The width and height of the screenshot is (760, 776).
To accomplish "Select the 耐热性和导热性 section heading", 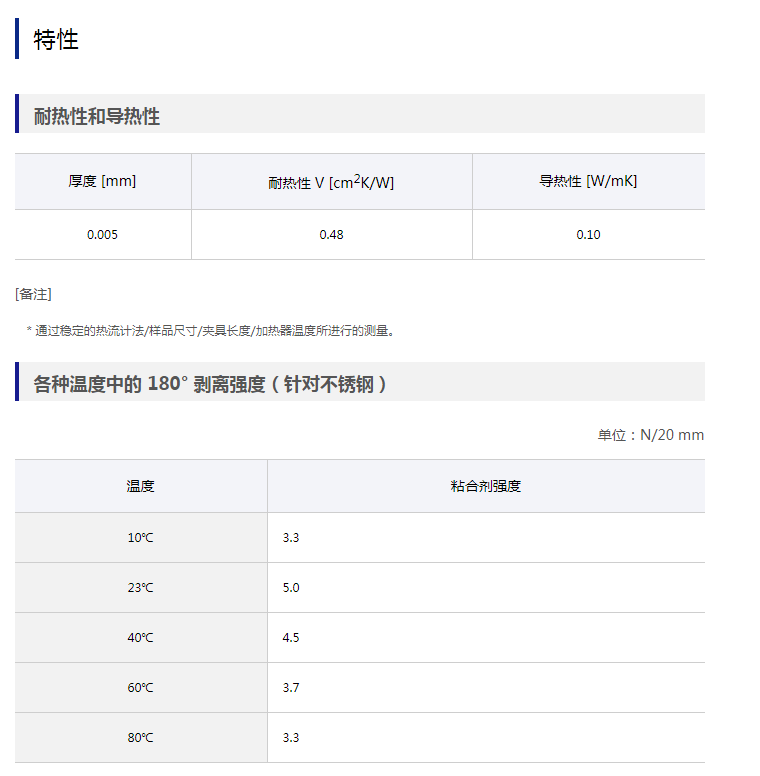I will click(97, 116).
